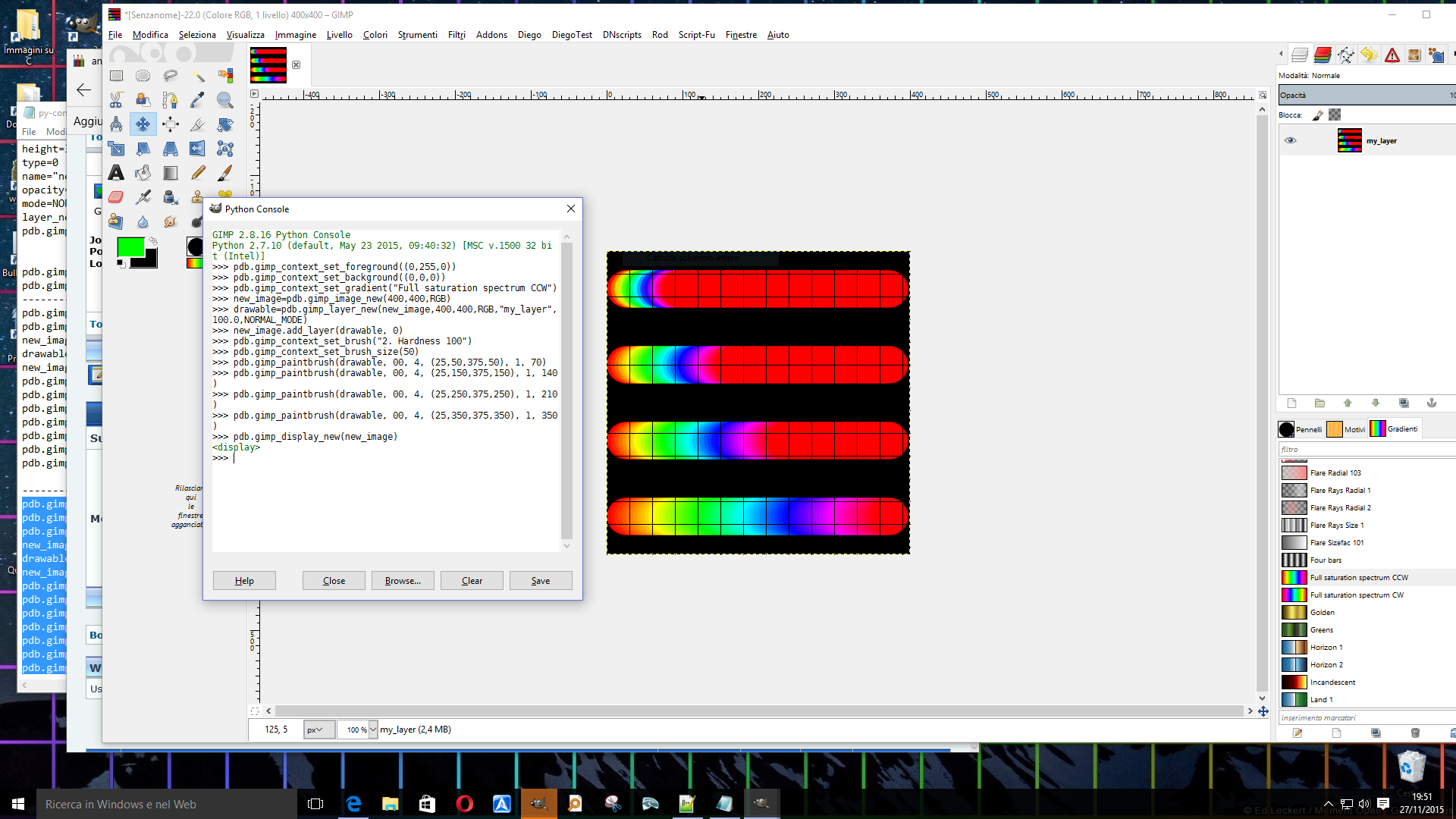
Task: Open the Filtri menu
Action: [x=457, y=35]
